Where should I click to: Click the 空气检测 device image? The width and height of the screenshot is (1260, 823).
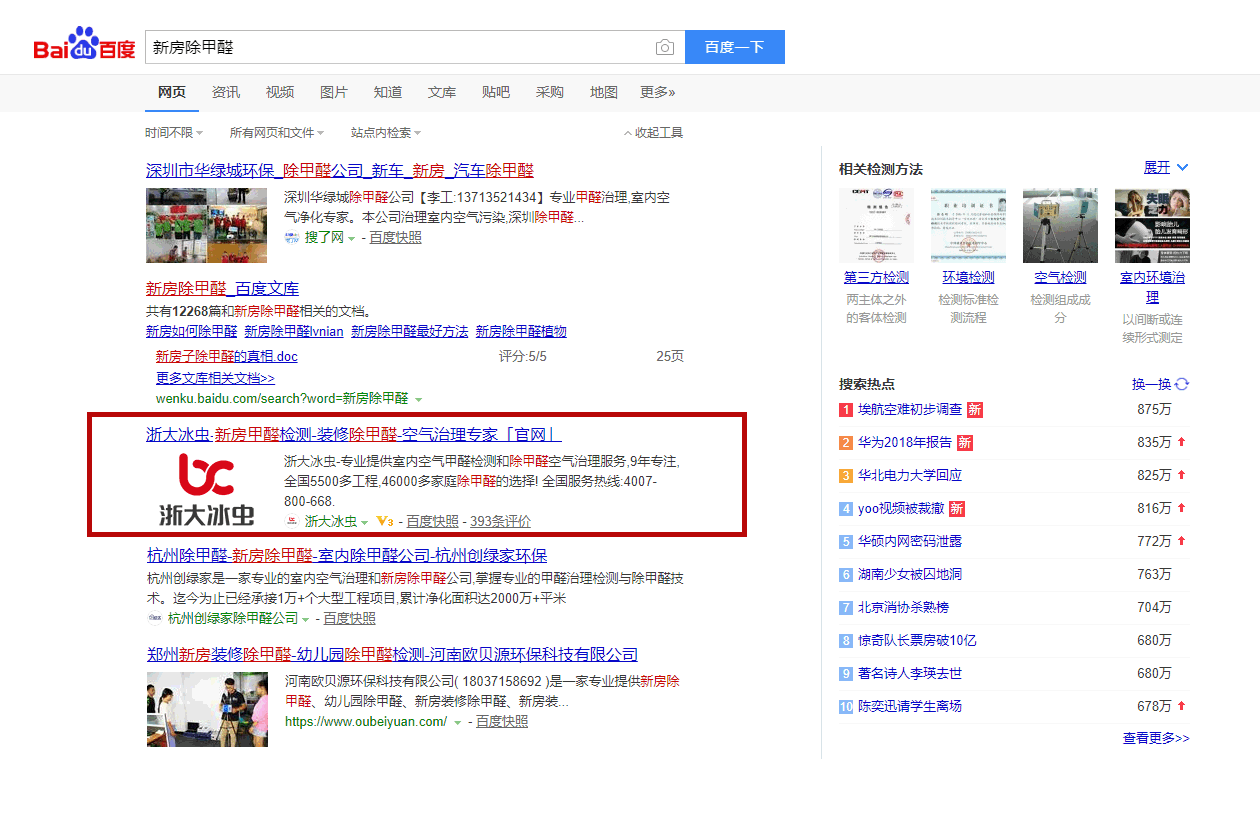pos(1060,226)
